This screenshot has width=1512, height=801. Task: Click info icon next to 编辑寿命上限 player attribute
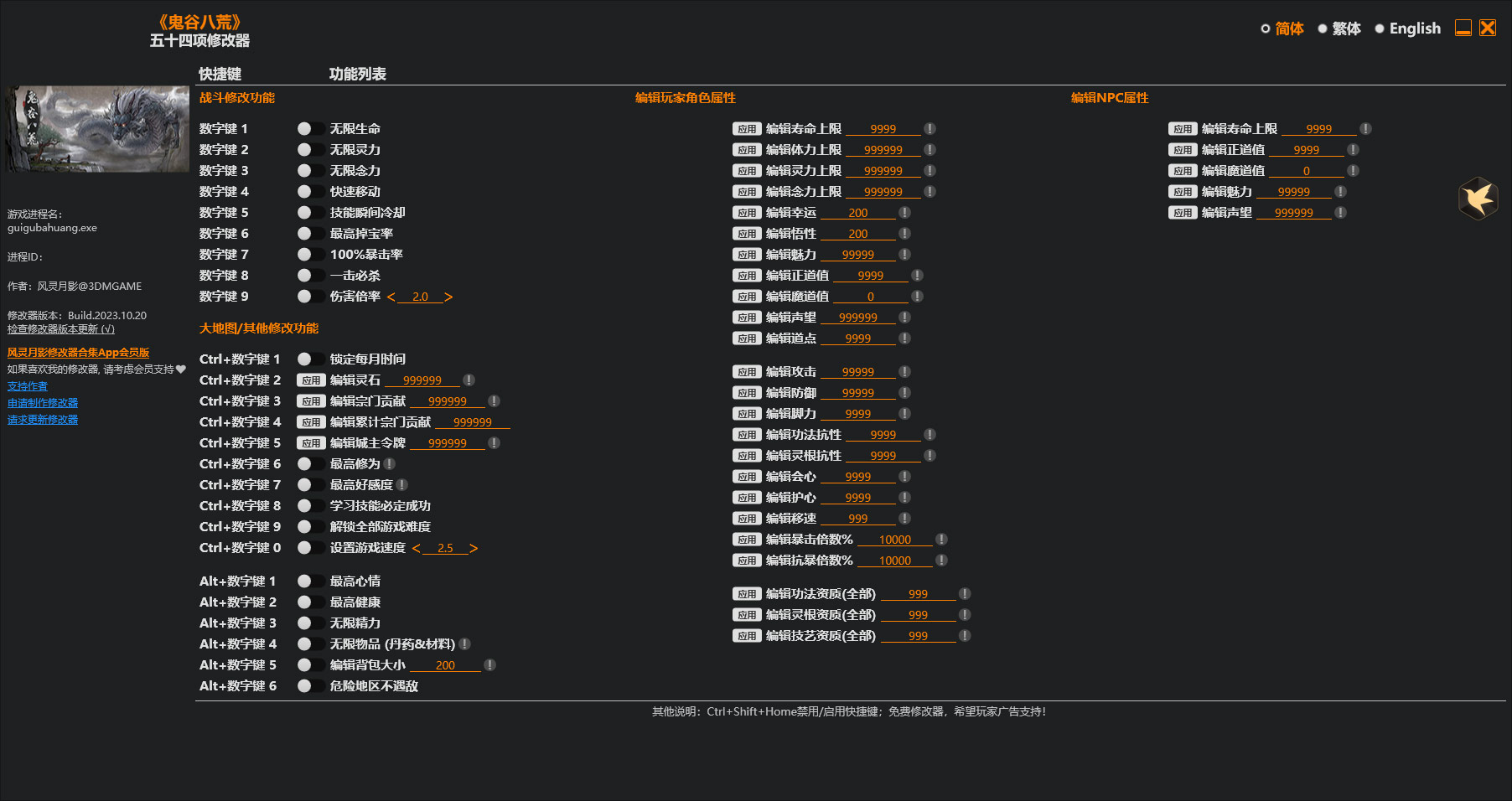click(929, 129)
